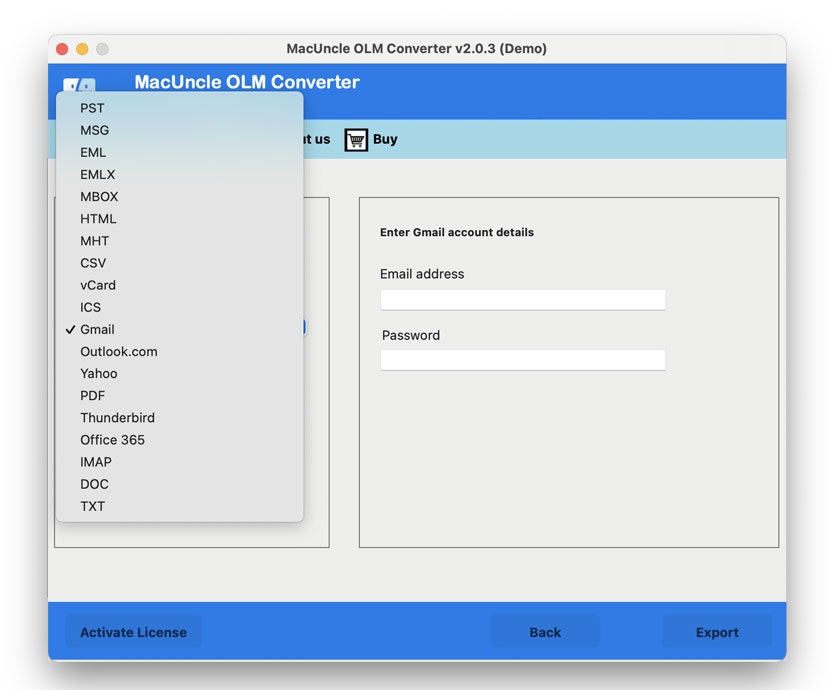Pick the MBOX format option

pos(99,196)
